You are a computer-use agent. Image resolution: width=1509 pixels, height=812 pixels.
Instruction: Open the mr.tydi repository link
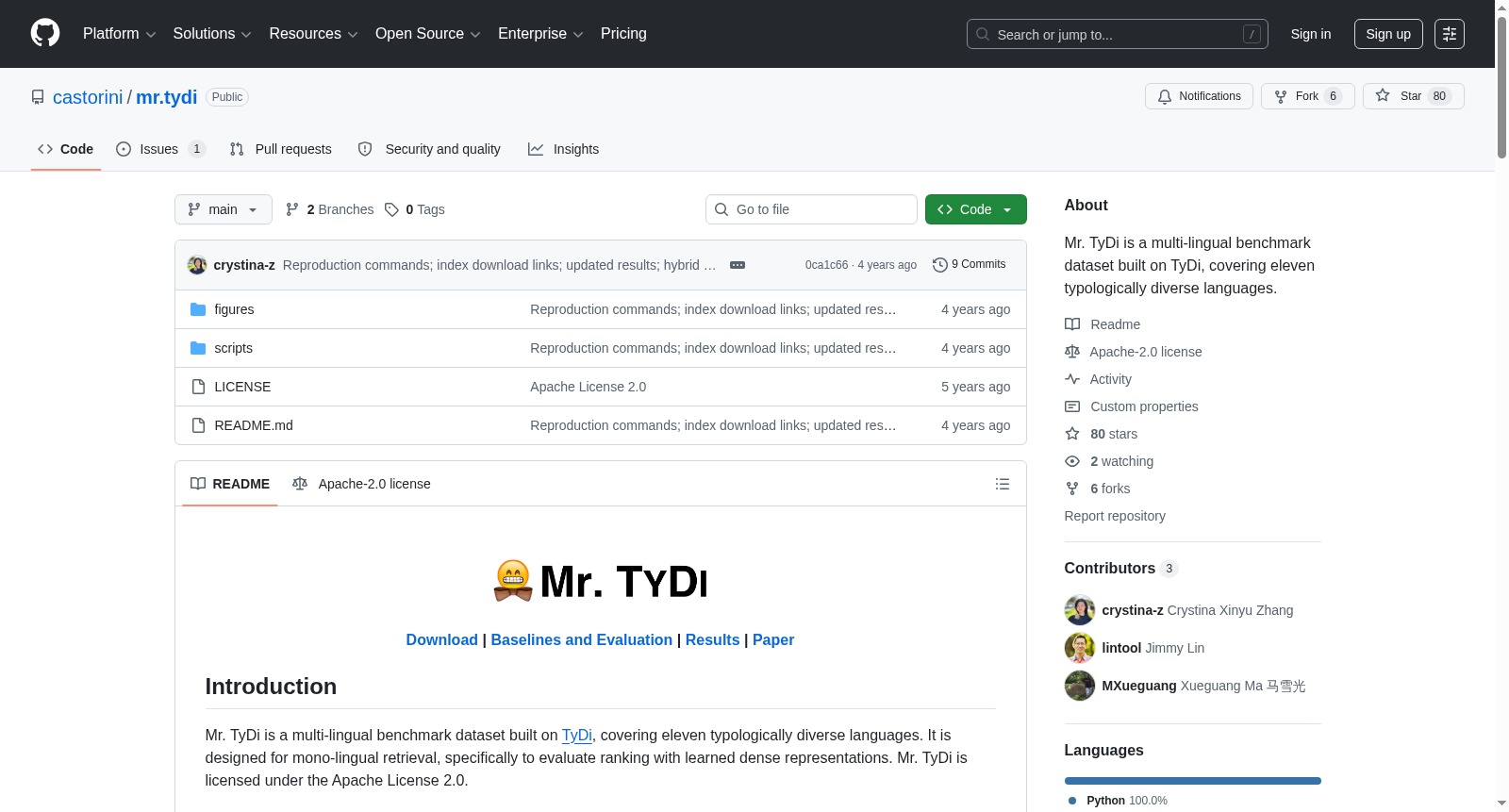[166, 97]
